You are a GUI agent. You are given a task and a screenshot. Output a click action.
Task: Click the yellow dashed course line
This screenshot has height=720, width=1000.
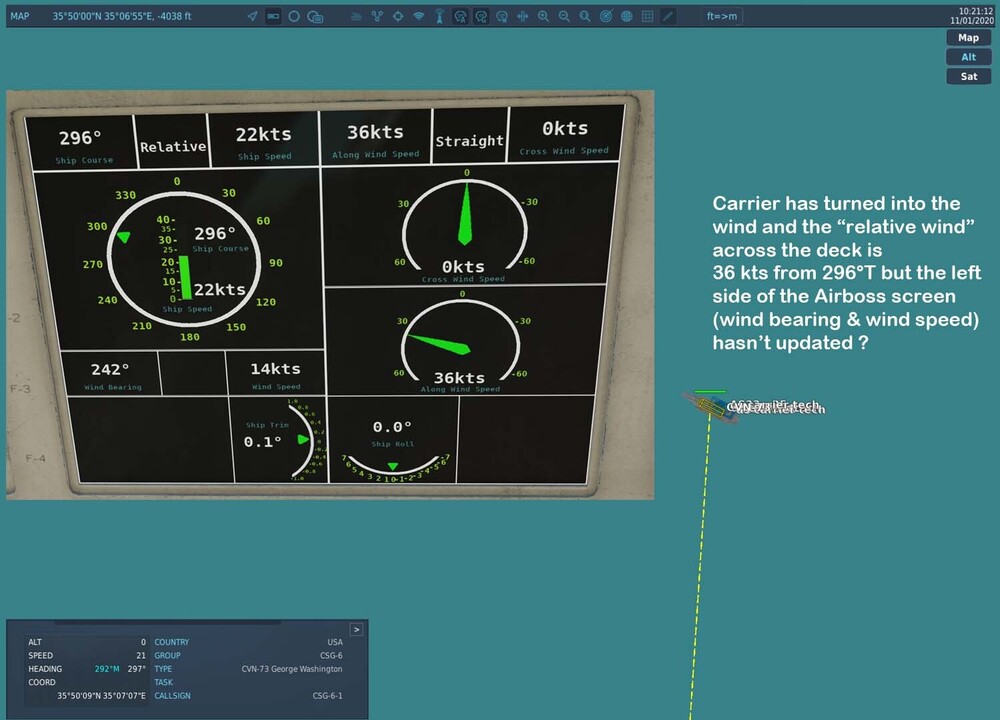699,568
